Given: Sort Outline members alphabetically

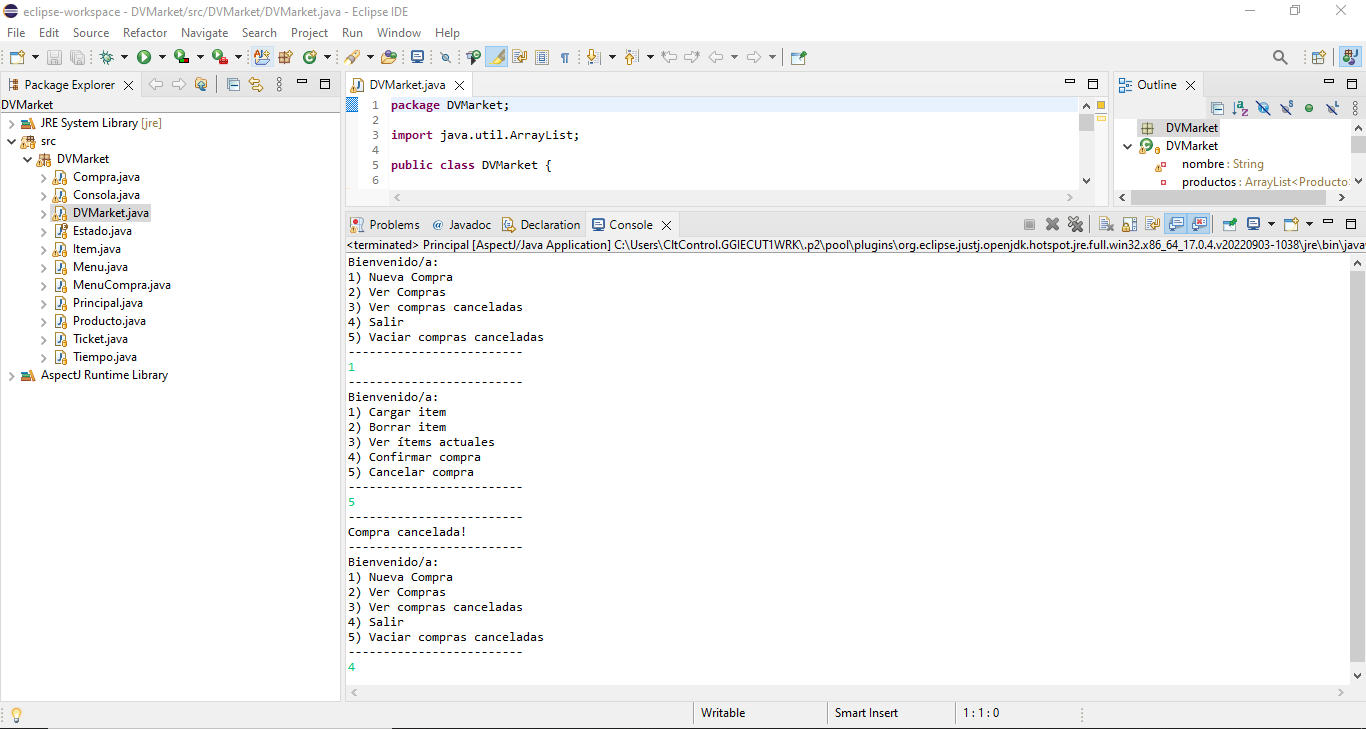Looking at the screenshot, I should [1240, 108].
